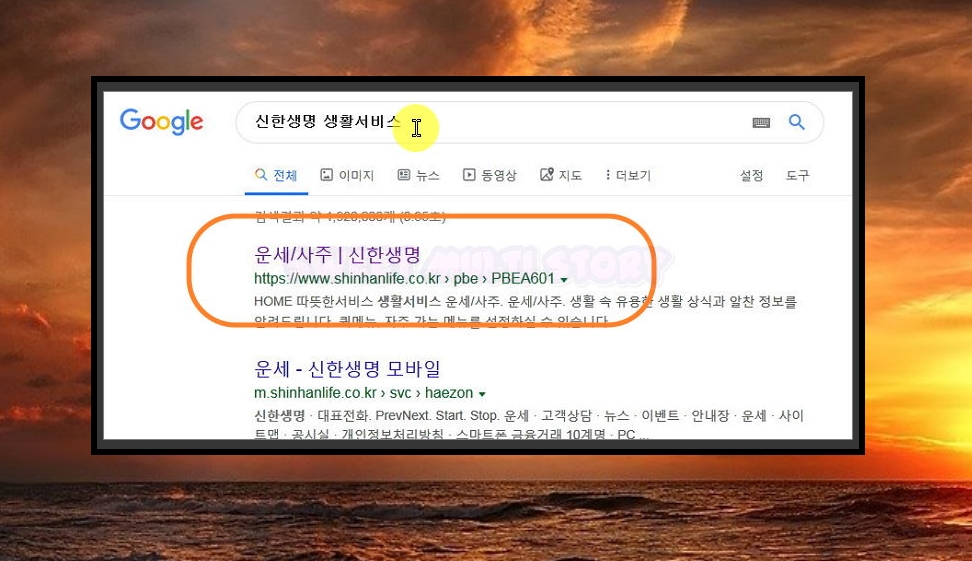This screenshot has height=561, width=972.
Task: Click the Google logo
Action: click(161, 122)
